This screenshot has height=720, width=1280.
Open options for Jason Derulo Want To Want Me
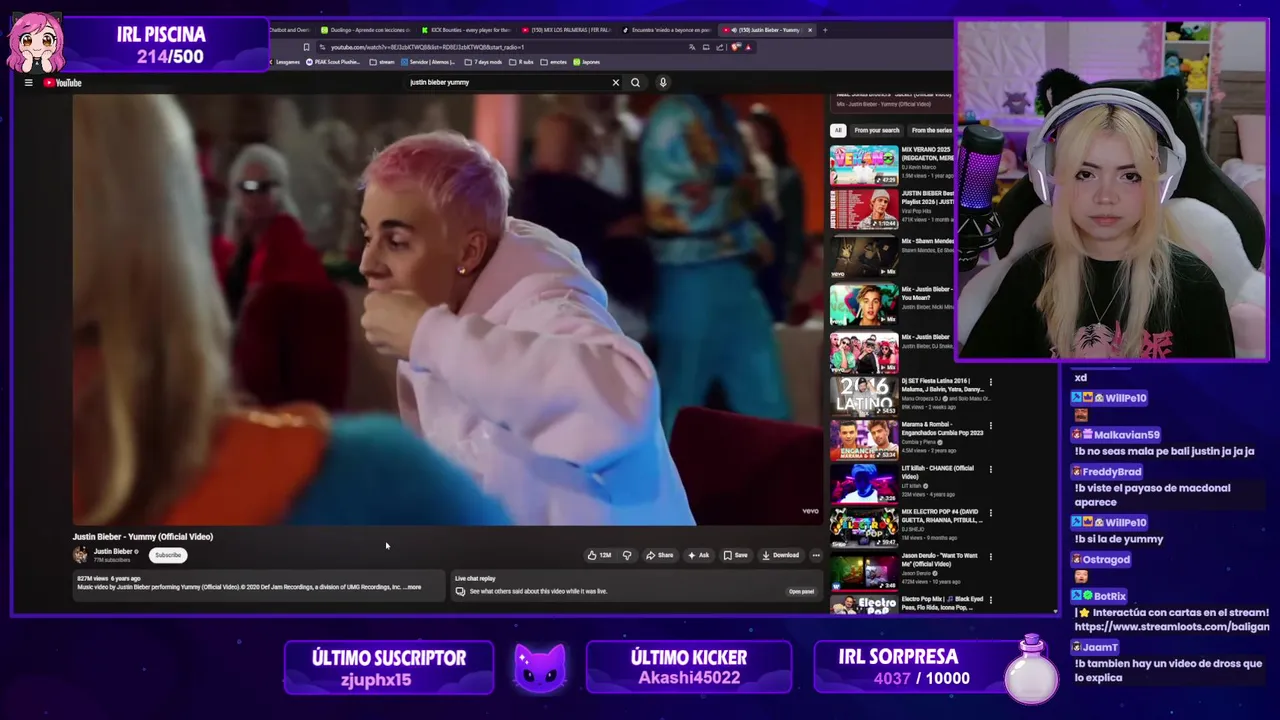point(991,557)
